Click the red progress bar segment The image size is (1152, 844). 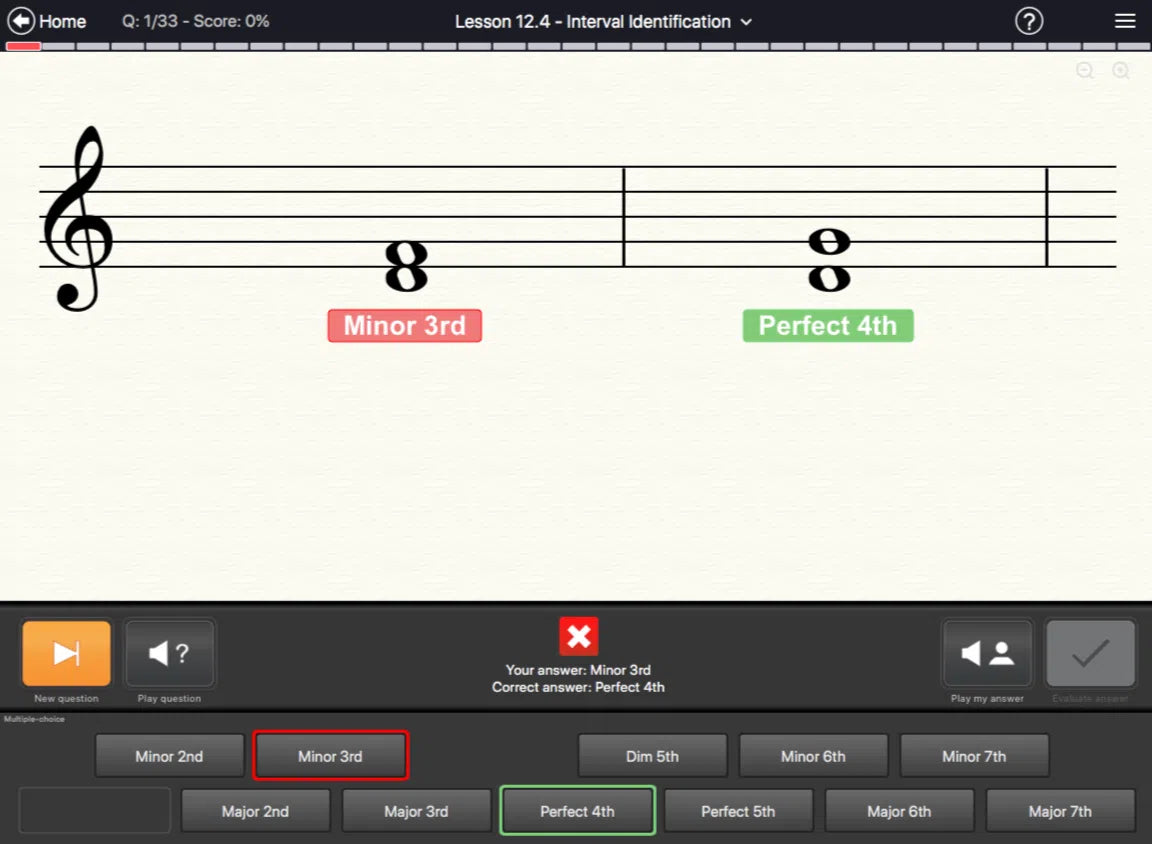coord(22,44)
